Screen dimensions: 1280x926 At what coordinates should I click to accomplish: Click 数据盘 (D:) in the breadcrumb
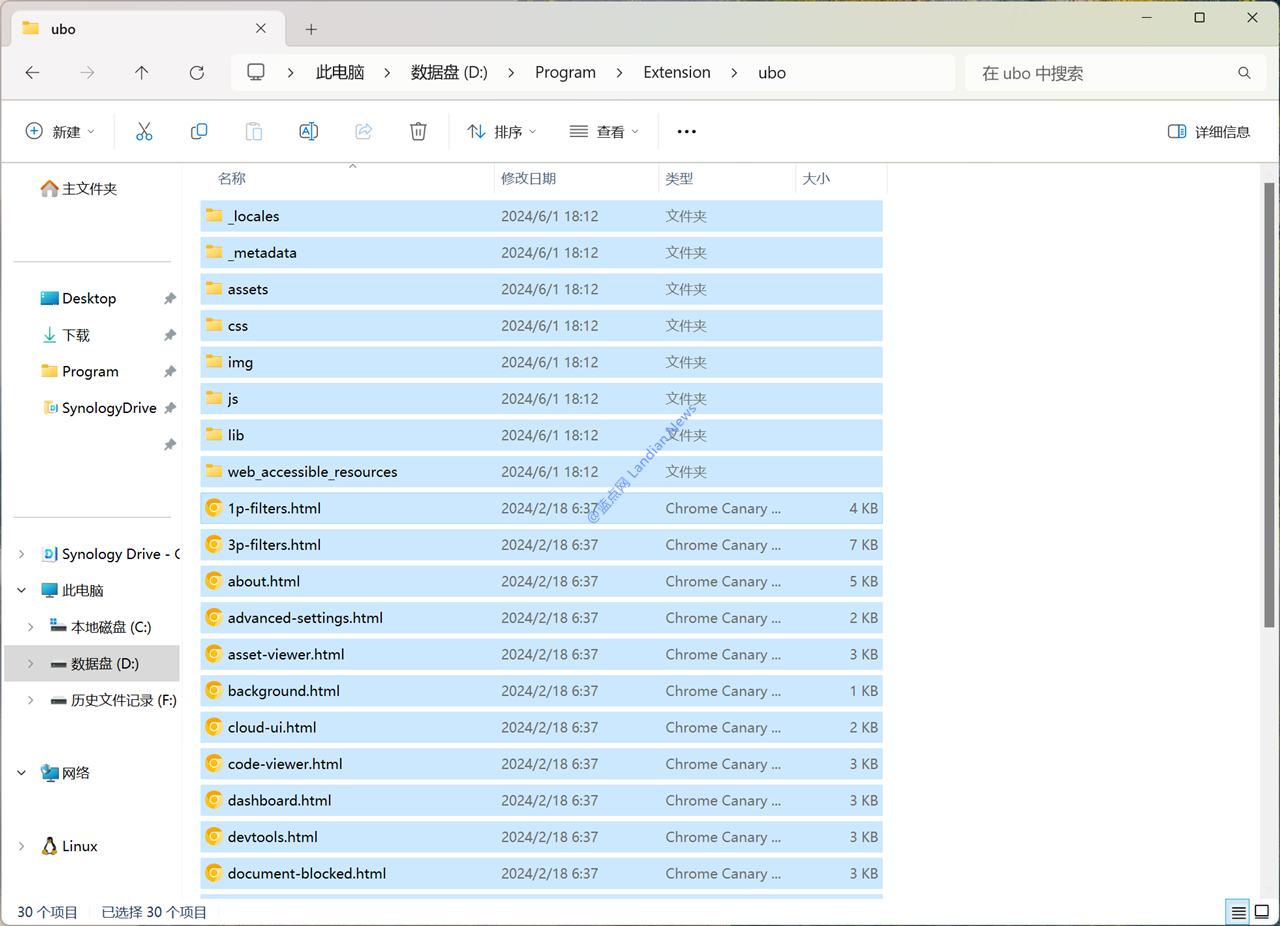[x=449, y=73]
